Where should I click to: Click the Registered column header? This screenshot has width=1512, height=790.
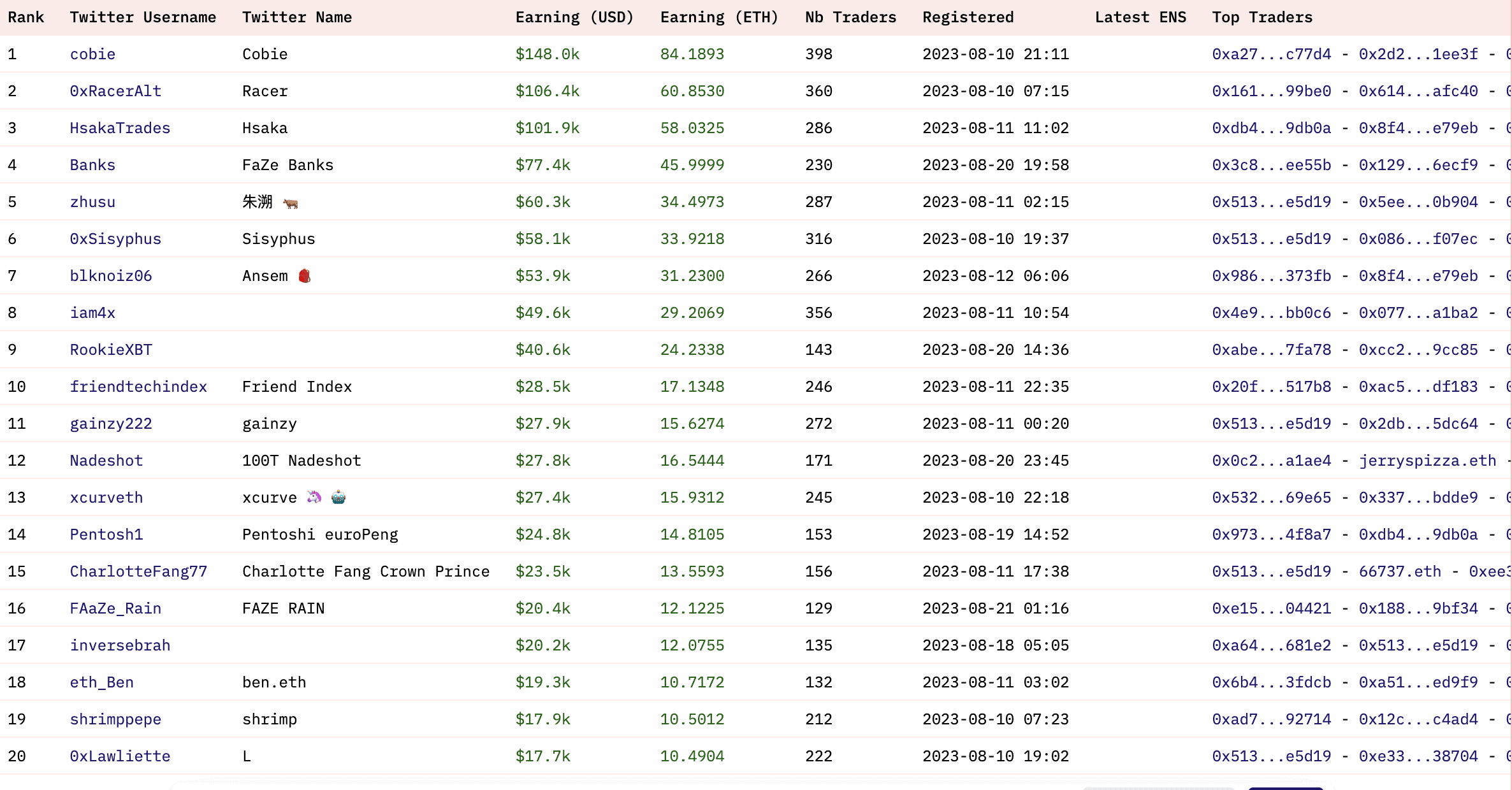coord(968,17)
